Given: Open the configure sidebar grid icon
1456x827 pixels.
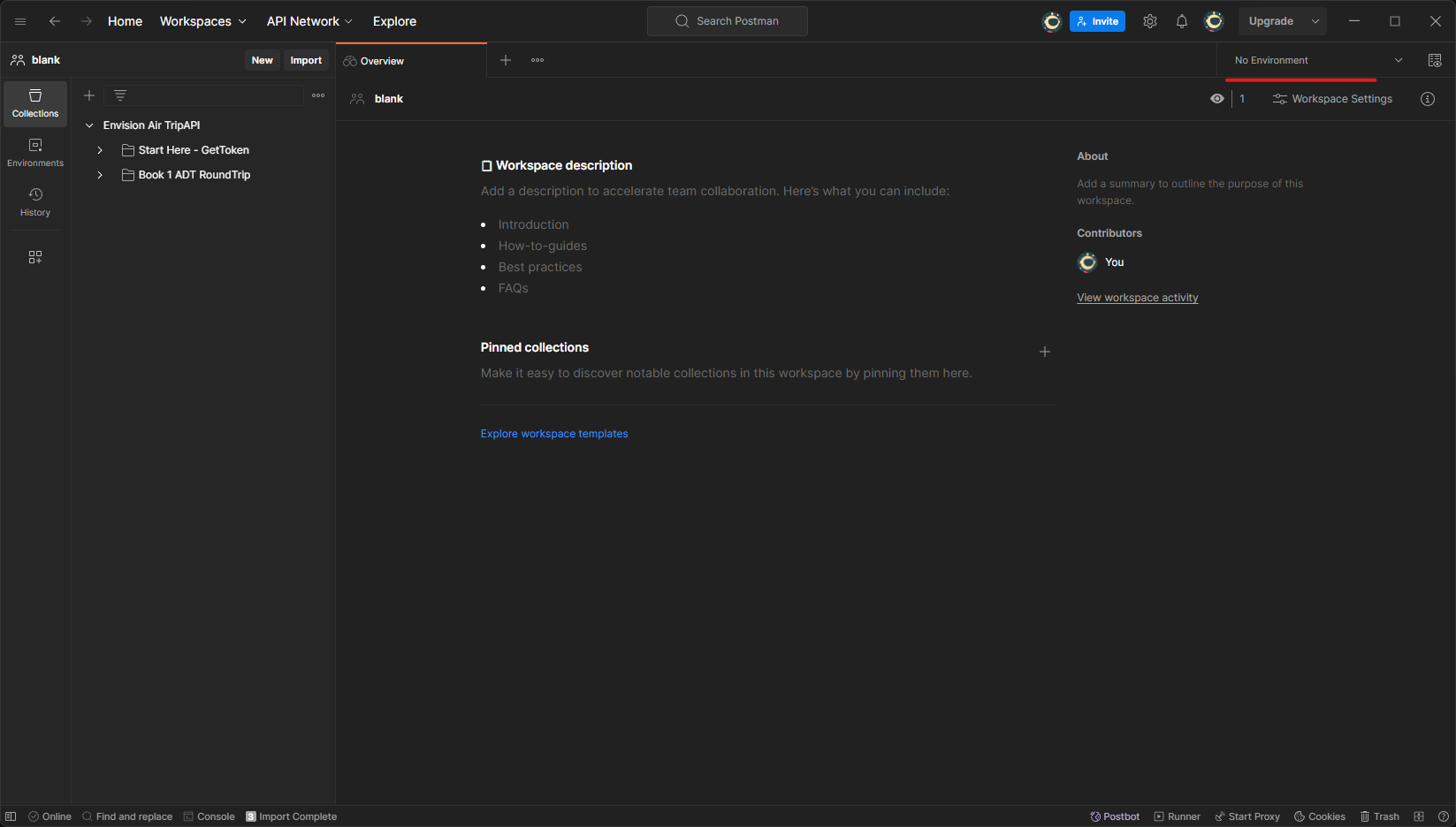Looking at the screenshot, I should click(x=35, y=257).
